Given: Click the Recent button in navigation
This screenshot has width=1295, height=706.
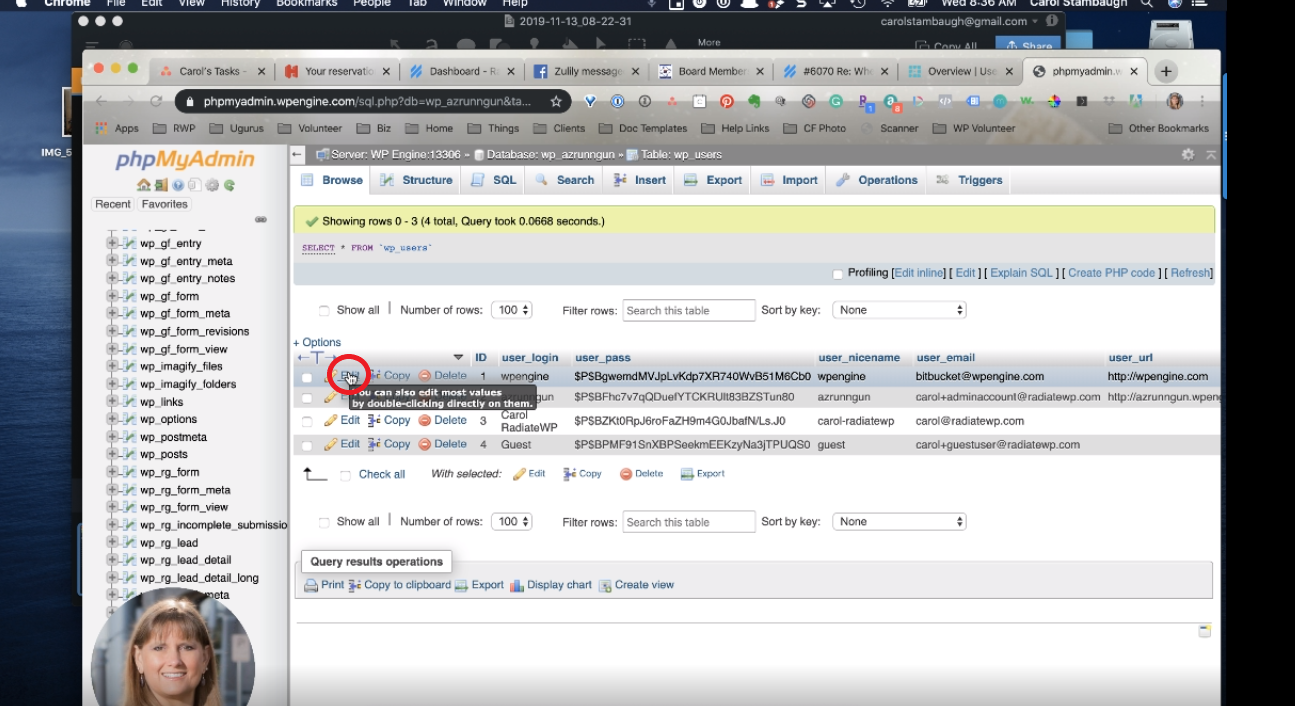Looking at the screenshot, I should 113,204.
